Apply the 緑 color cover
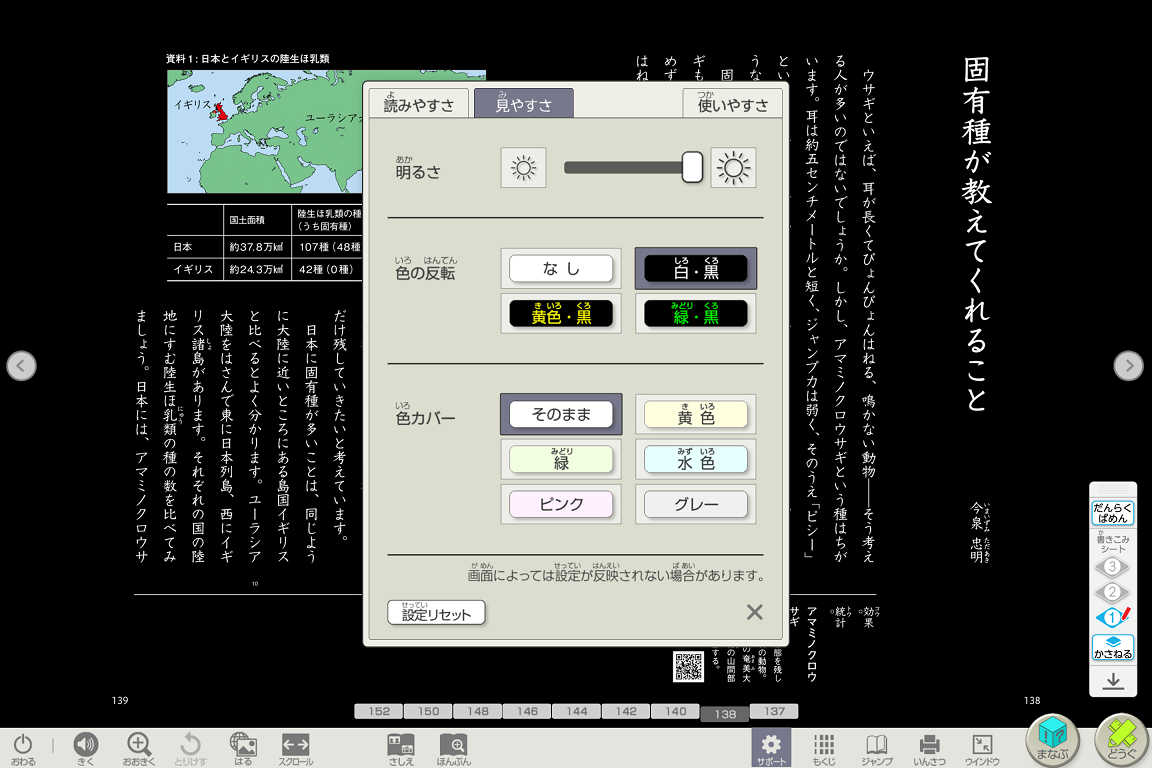This screenshot has width=1152, height=768. pyautogui.click(x=561, y=459)
